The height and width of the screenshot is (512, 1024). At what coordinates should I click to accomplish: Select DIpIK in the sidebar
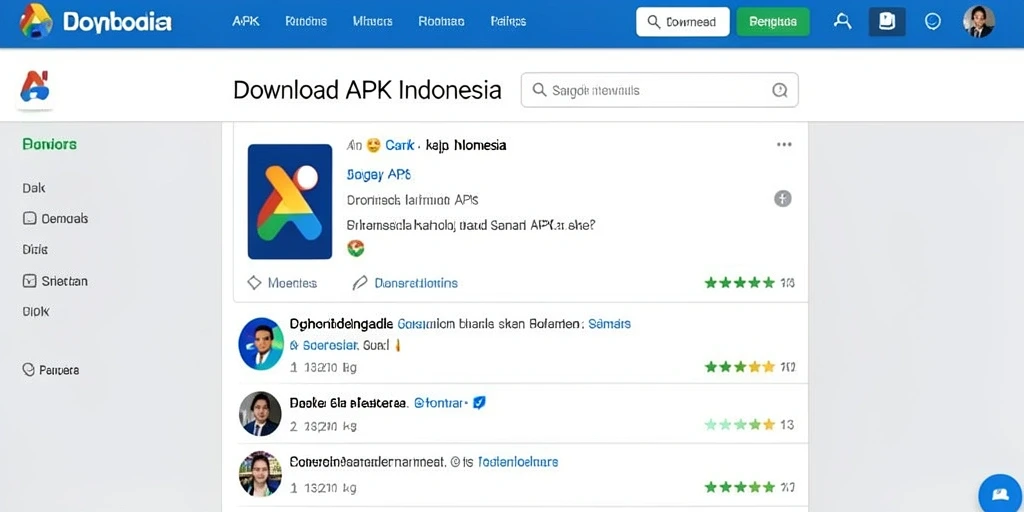click(36, 312)
